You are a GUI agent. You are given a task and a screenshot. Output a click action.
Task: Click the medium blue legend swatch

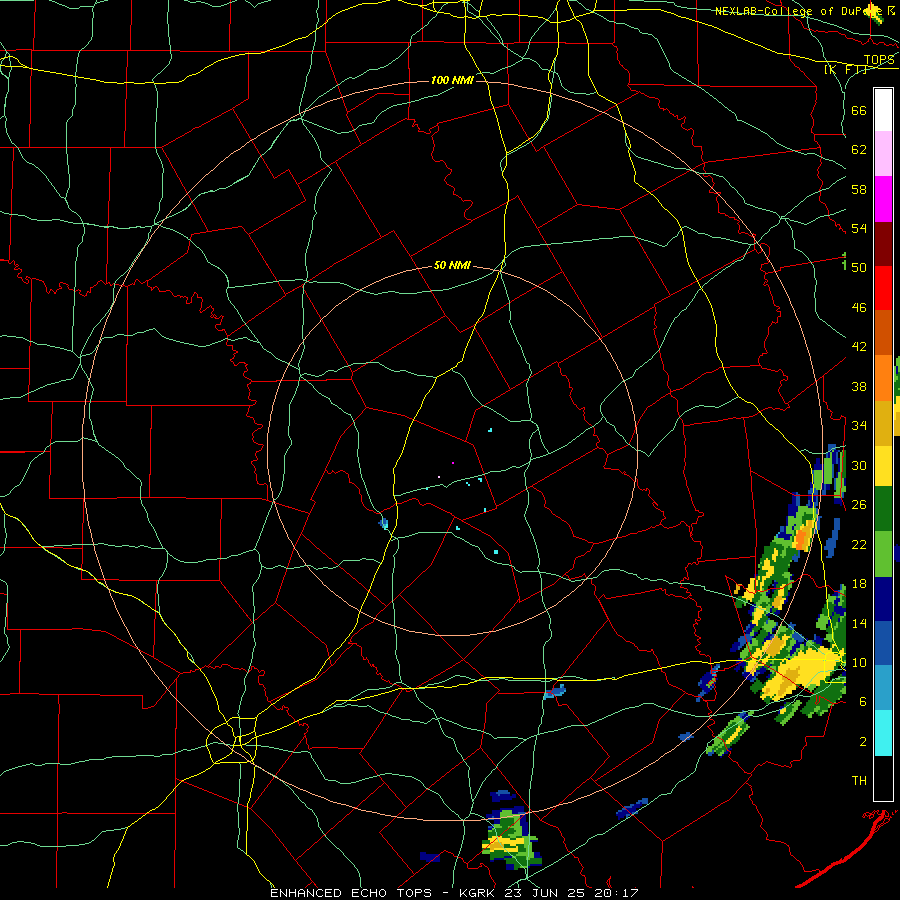click(x=883, y=643)
